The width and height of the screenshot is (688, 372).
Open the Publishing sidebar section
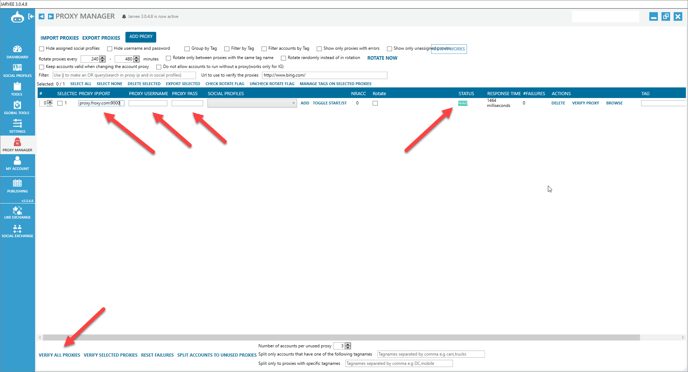pos(17,186)
